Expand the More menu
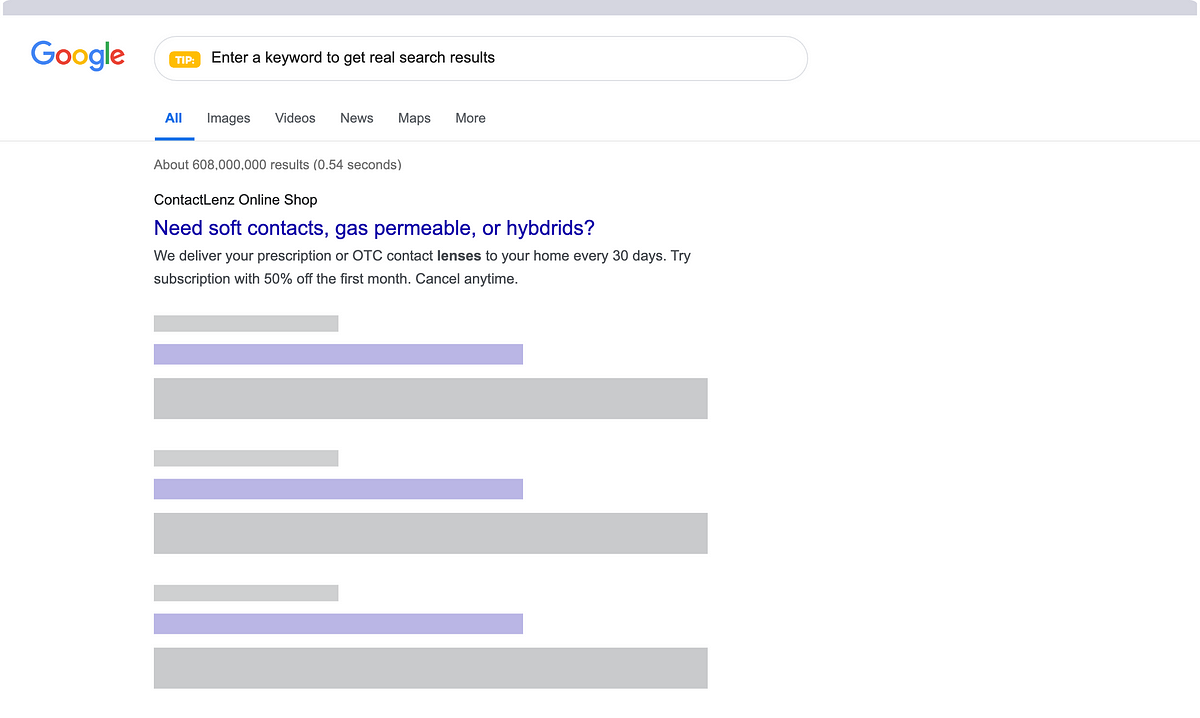Image resolution: width=1200 pixels, height=718 pixels. pos(470,118)
